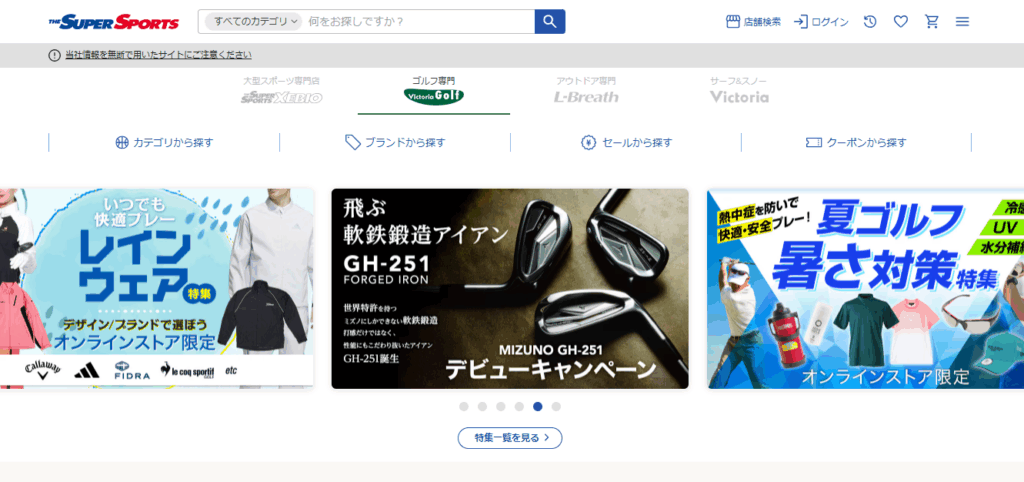Click 特集一覧を見る button
Image resolution: width=1024 pixels, height=482 pixels.
coord(510,438)
